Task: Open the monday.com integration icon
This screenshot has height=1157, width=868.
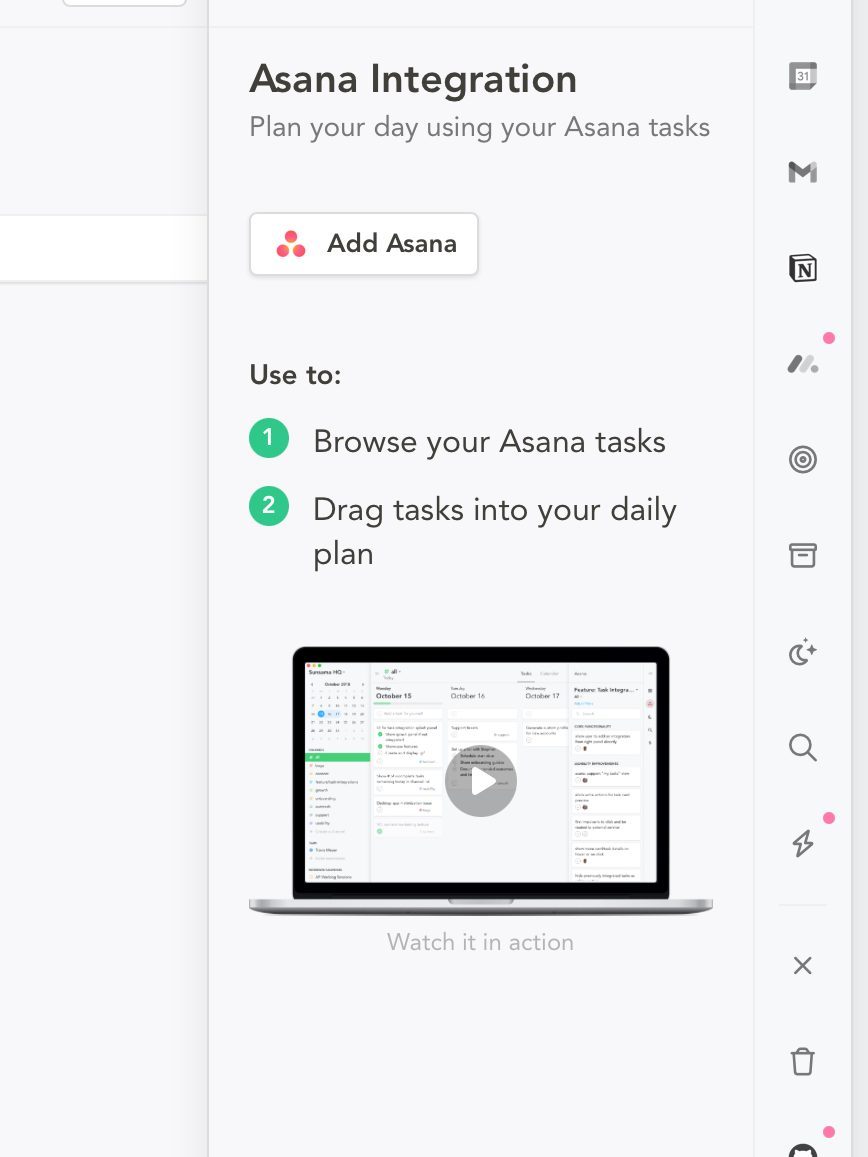Action: (x=802, y=364)
